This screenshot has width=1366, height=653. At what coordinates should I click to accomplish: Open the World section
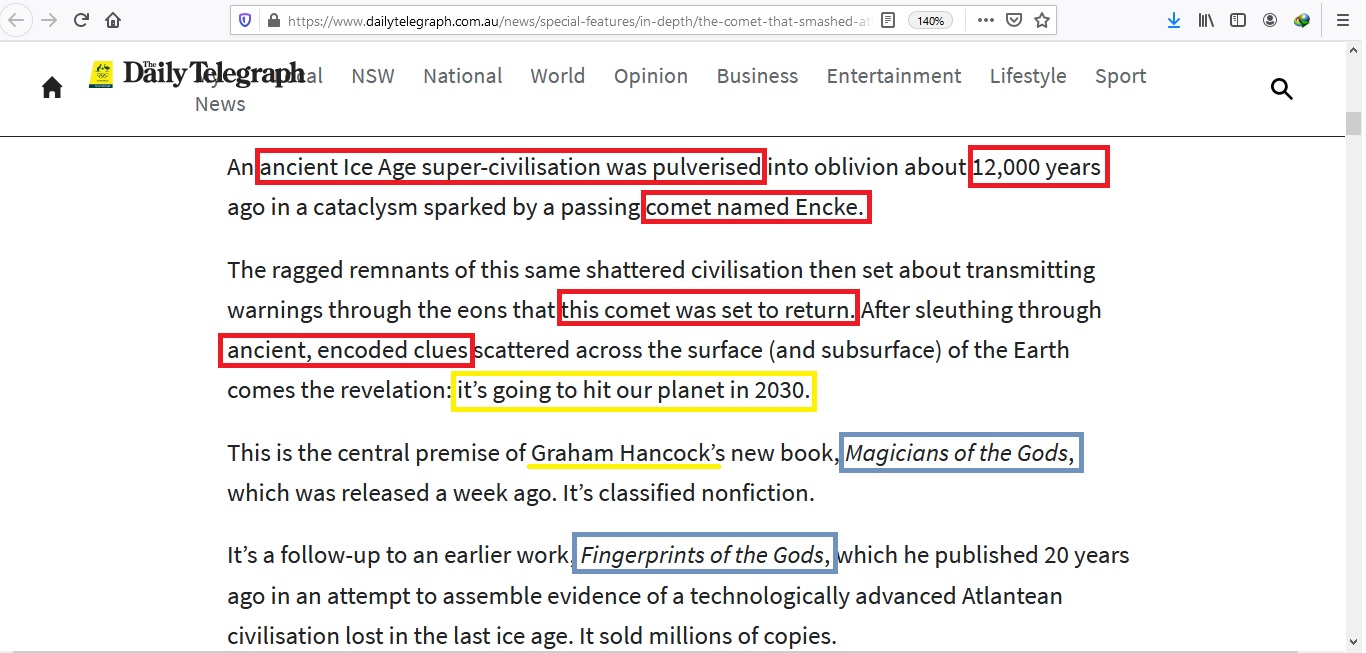point(558,76)
